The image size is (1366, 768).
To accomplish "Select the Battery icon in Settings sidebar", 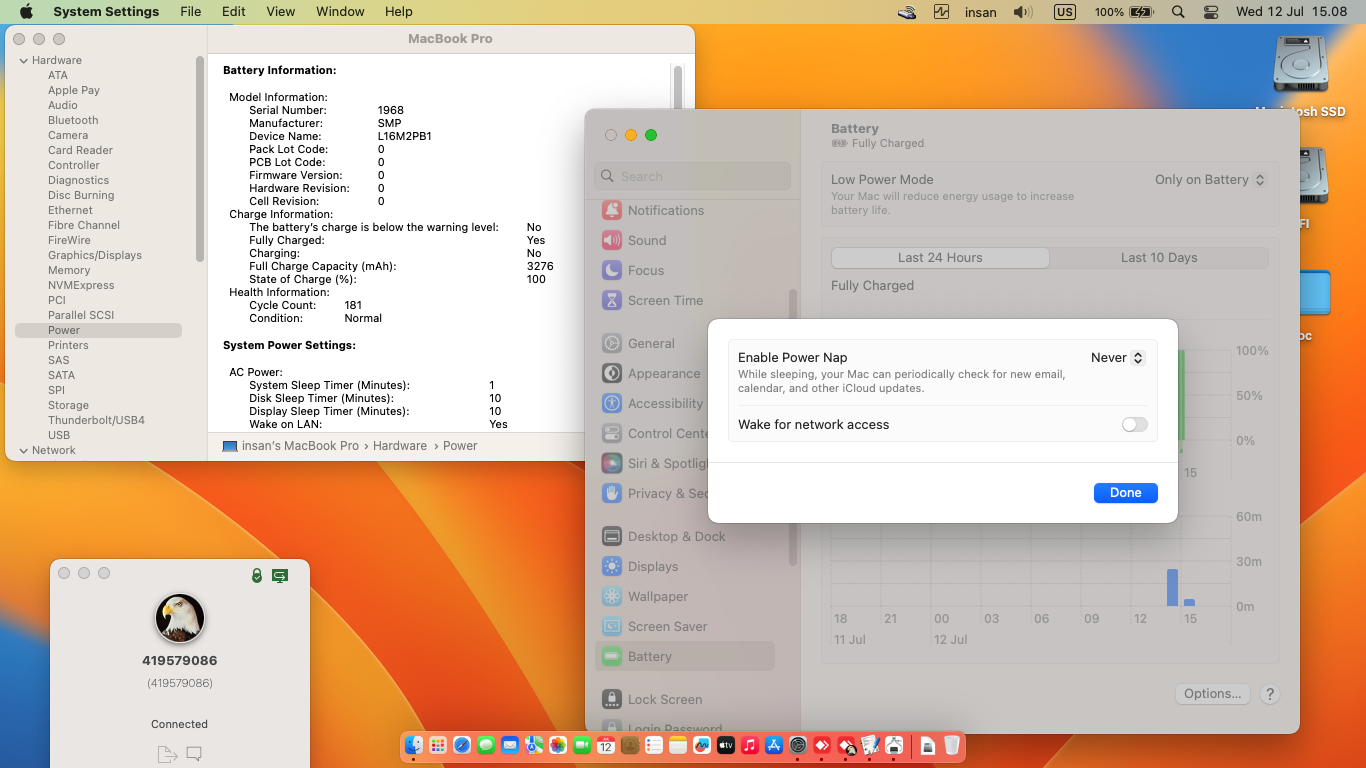I will tap(612, 657).
